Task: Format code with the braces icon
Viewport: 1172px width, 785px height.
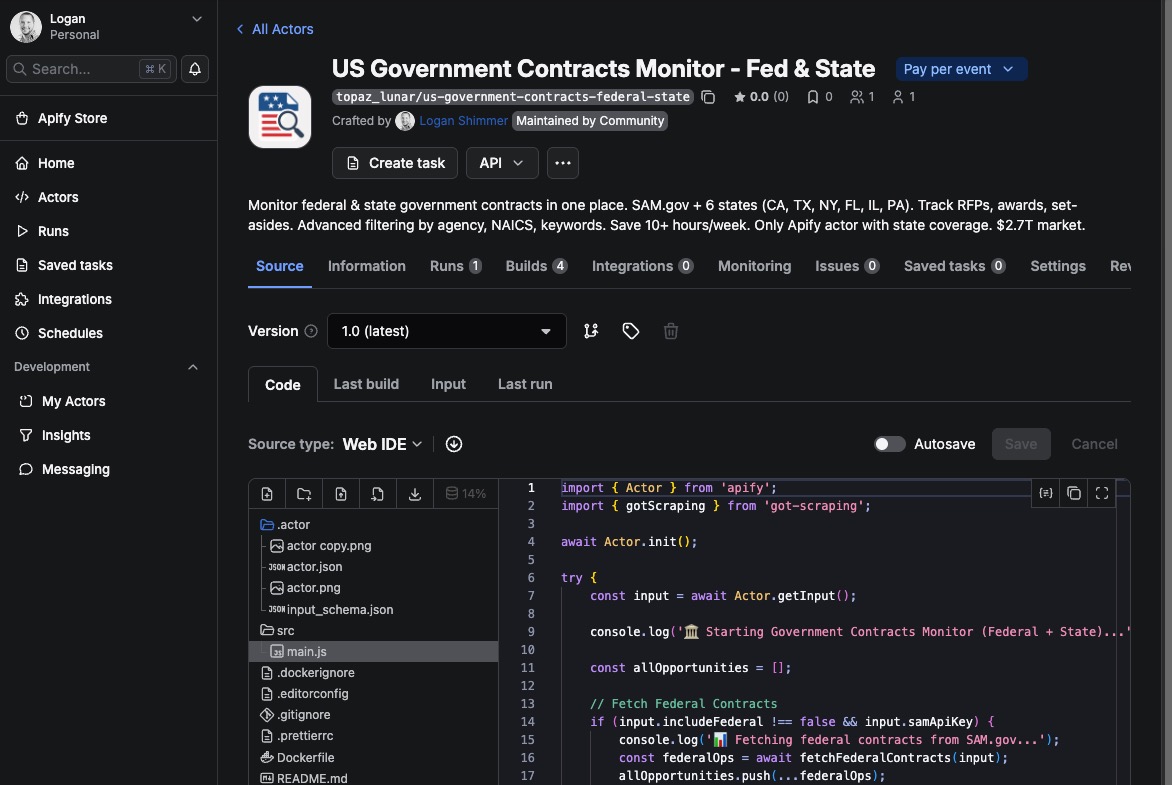Action: point(1045,493)
